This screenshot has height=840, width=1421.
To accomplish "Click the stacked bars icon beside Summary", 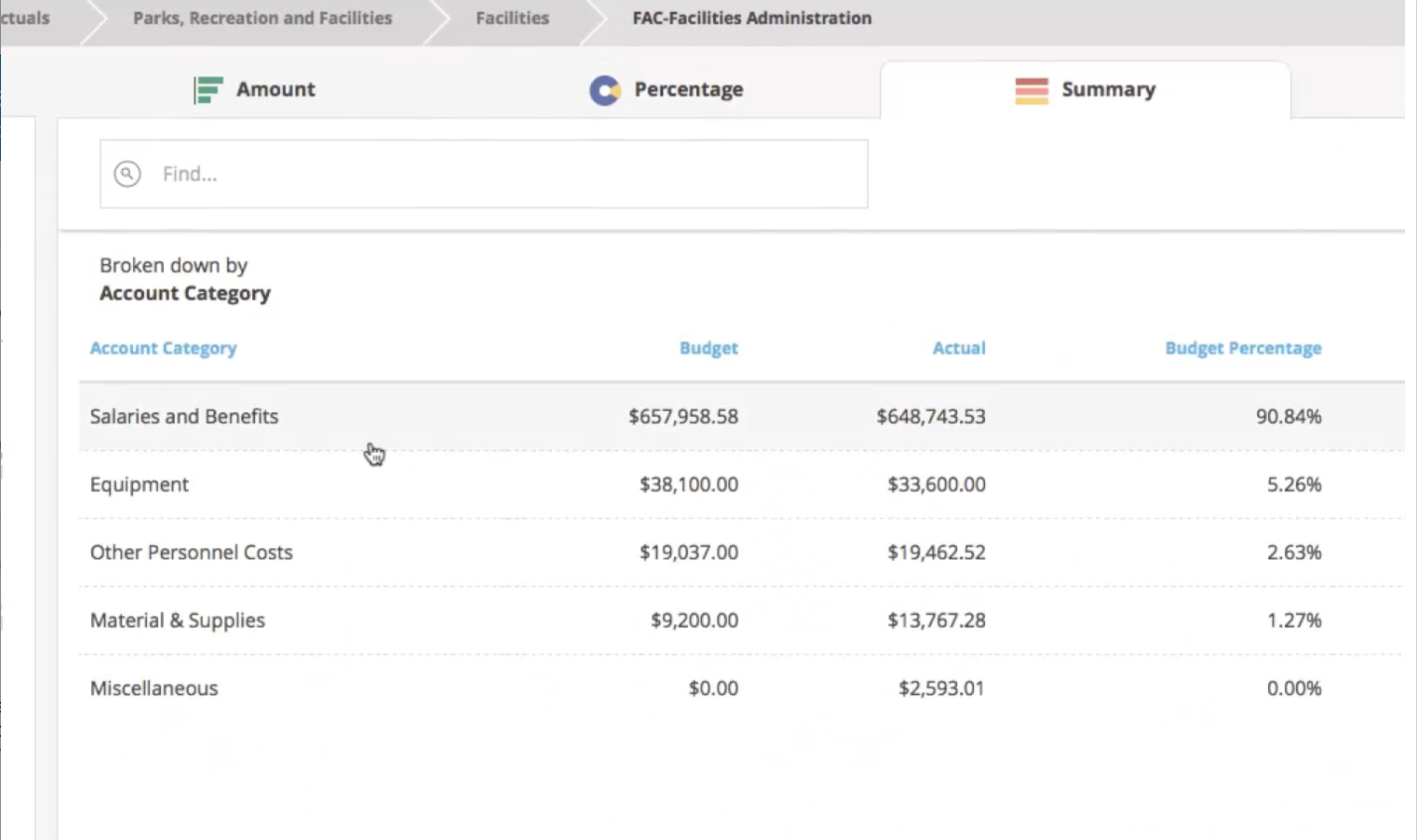I will pyautogui.click(x=1031, y=89).
